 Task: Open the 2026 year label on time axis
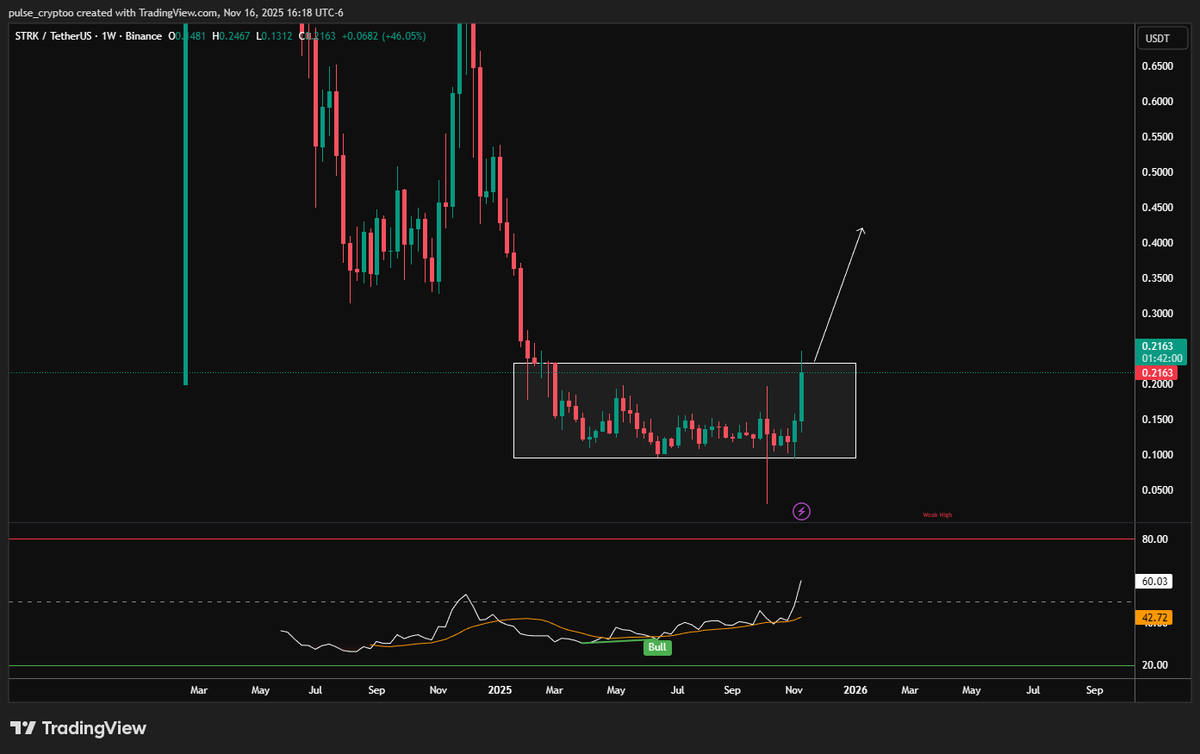855,690
